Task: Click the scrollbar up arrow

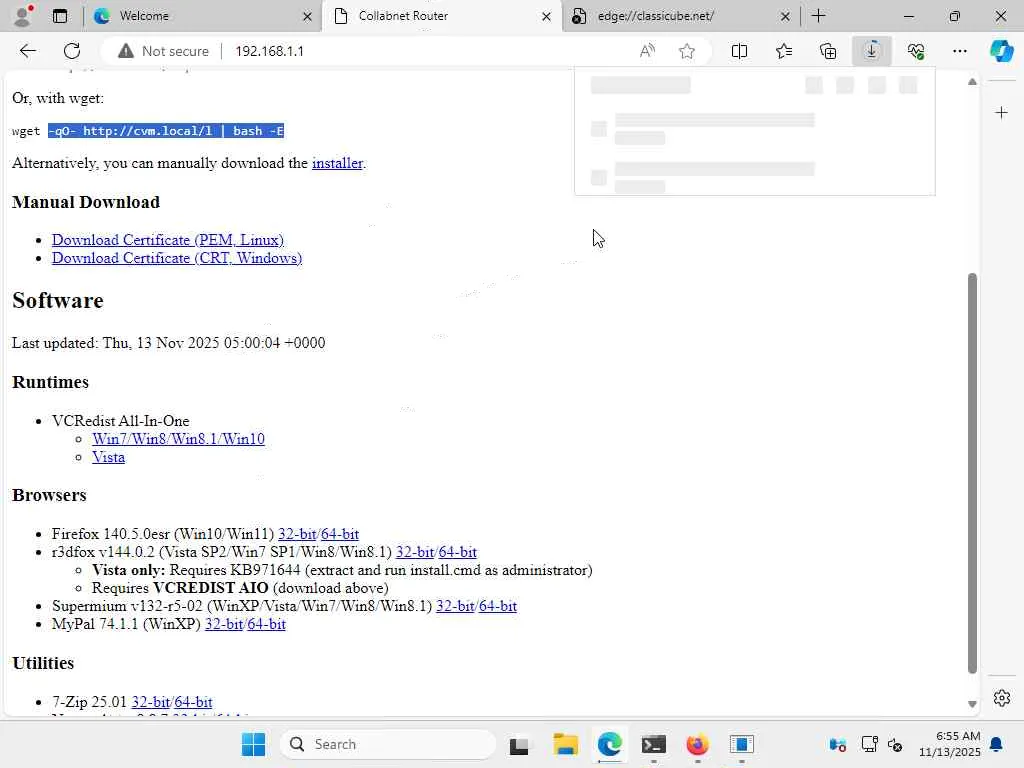Action: [x=972, y=82]
